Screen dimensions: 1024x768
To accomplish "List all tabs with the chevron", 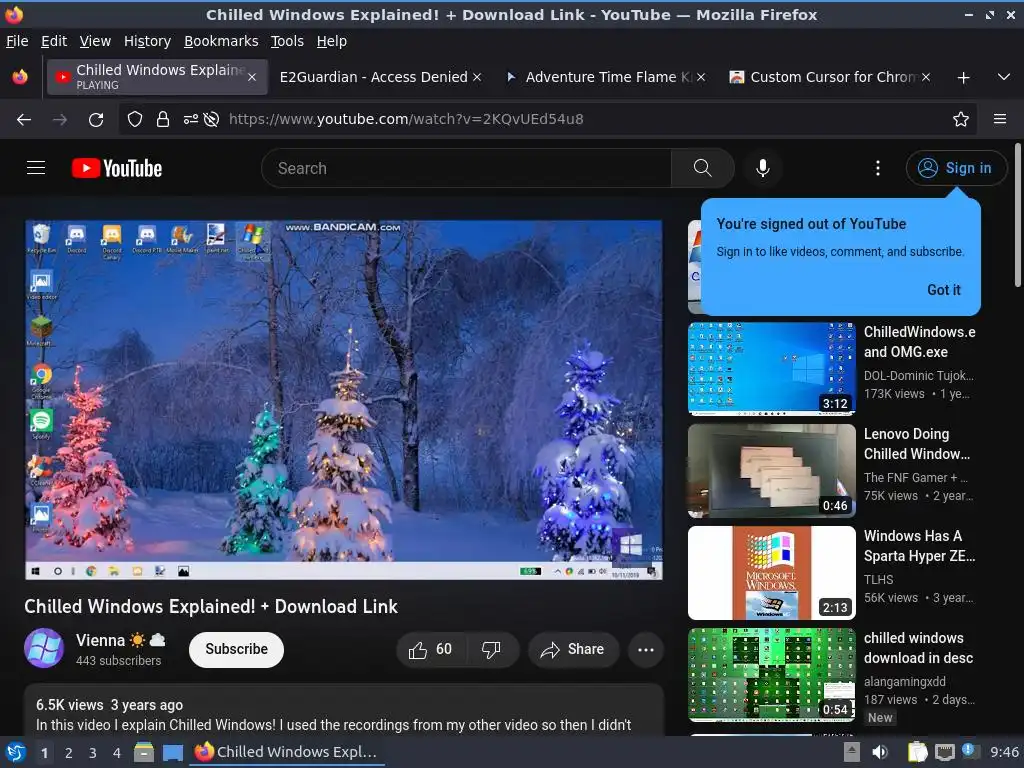I will click(1004, 77).
